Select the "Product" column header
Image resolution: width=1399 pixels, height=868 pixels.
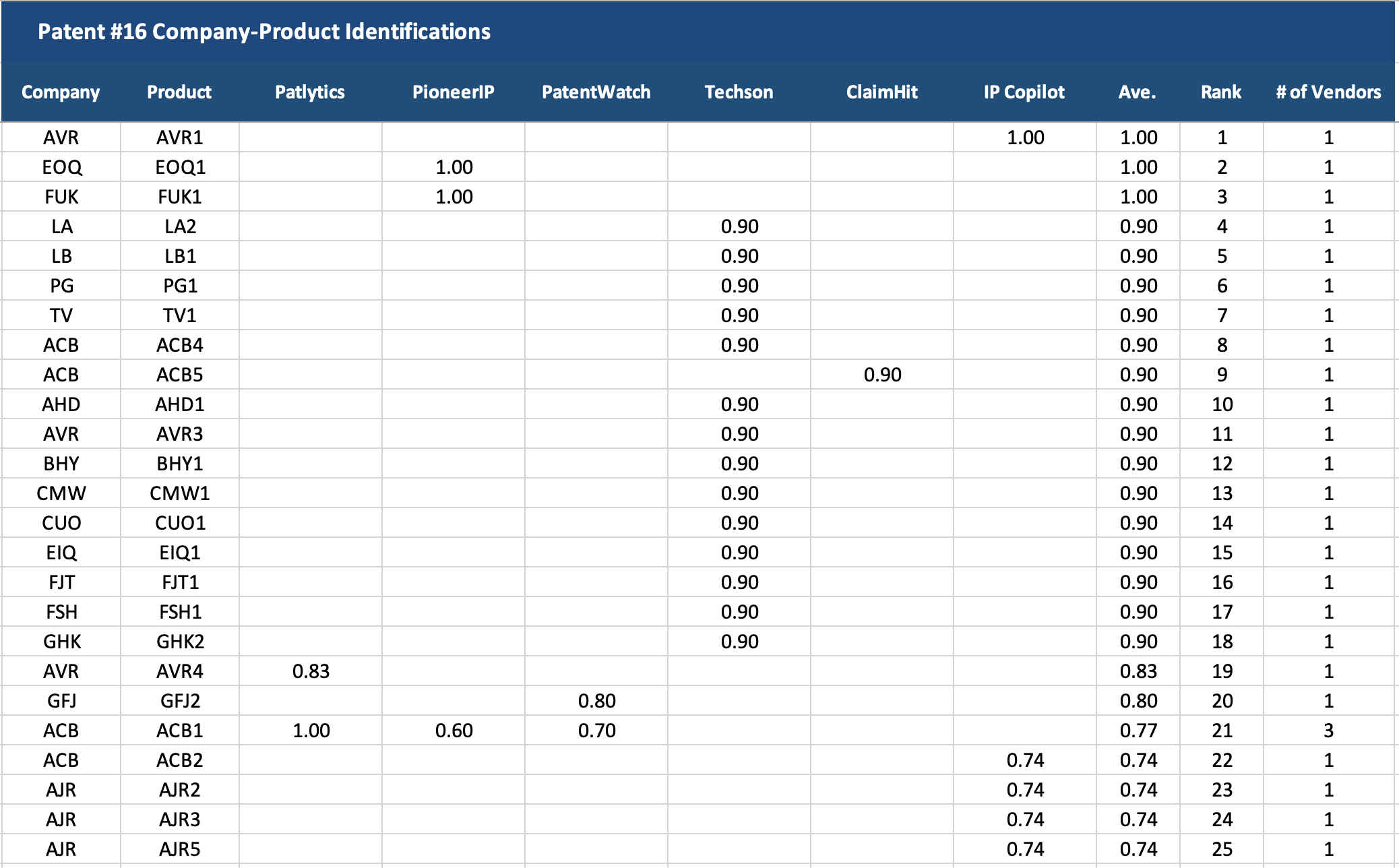pos(179,92)
